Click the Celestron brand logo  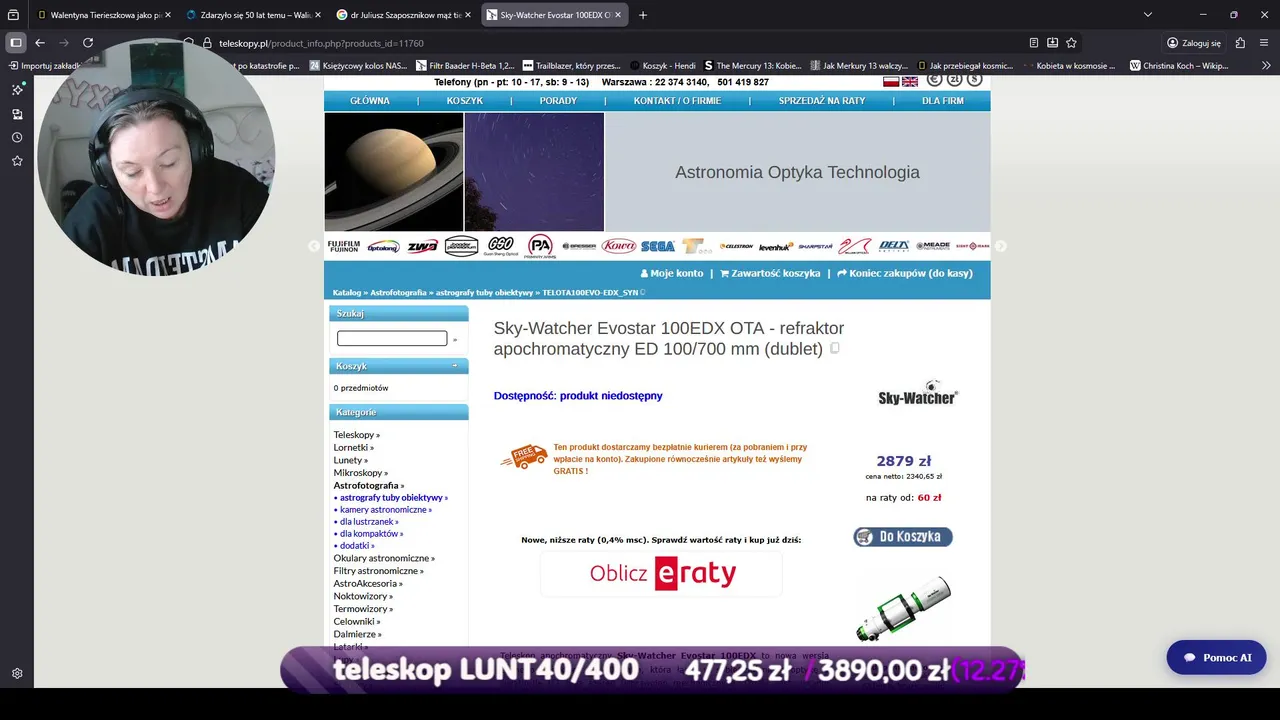736,246
